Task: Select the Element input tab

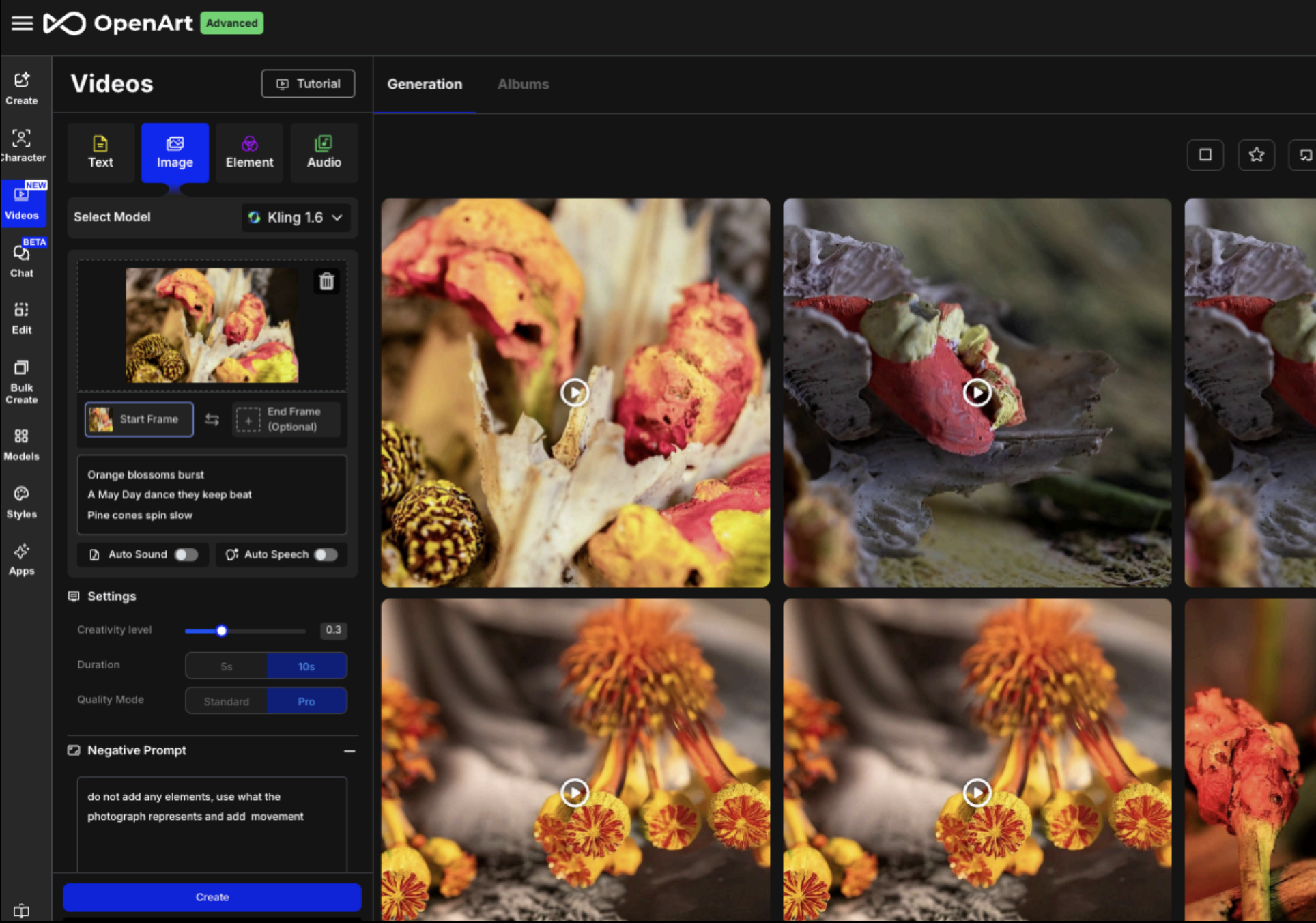Action: click(249, 152)
